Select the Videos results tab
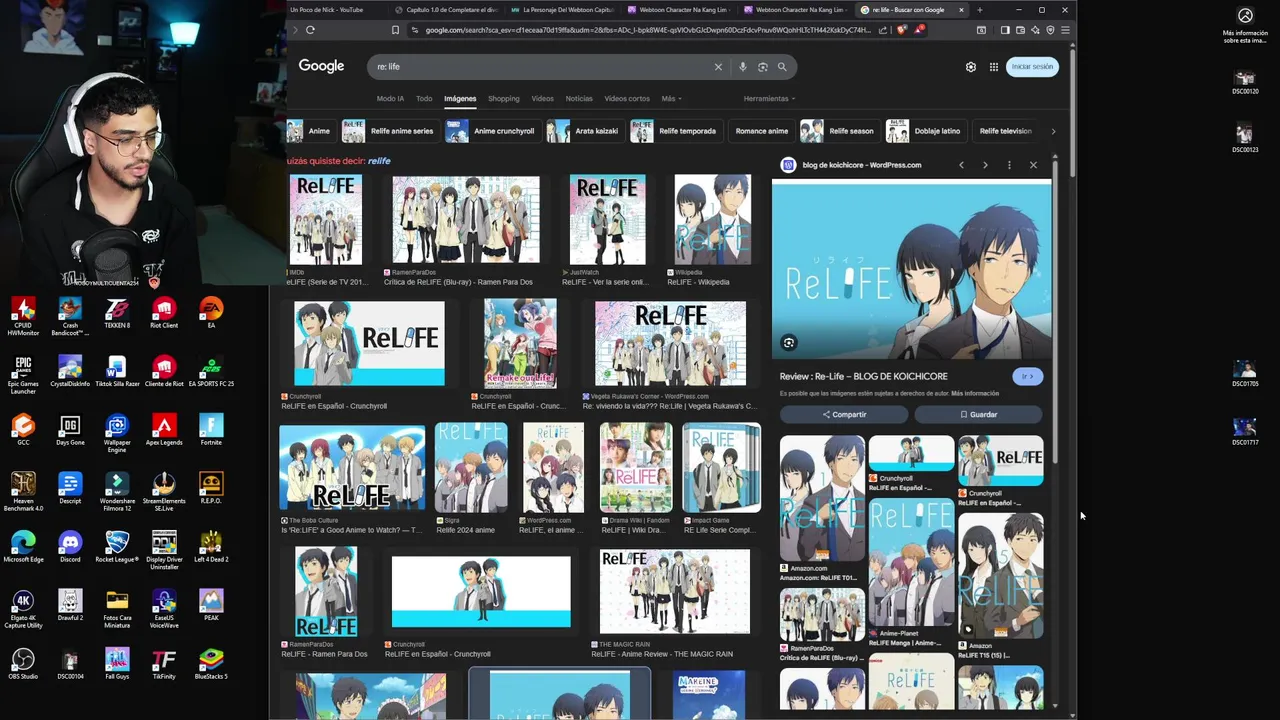This screenshot has width=1280, height=720. (542, 99)
